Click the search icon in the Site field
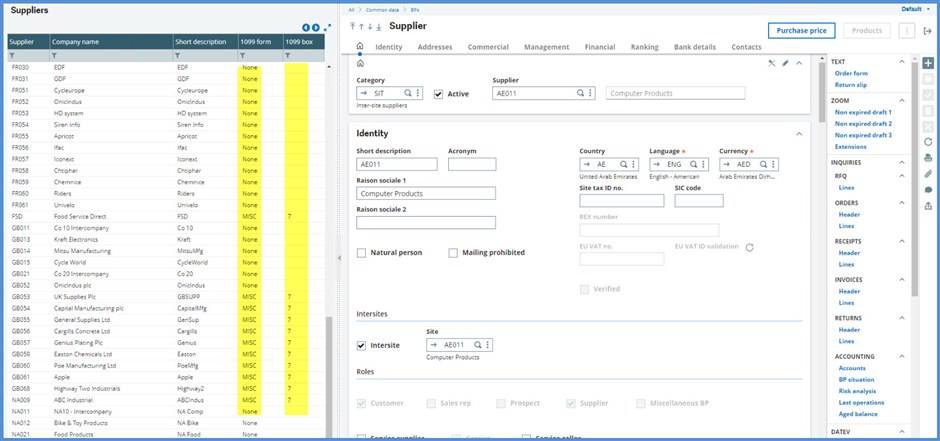This screenshot has height=441, width=940. click(478, 345)
